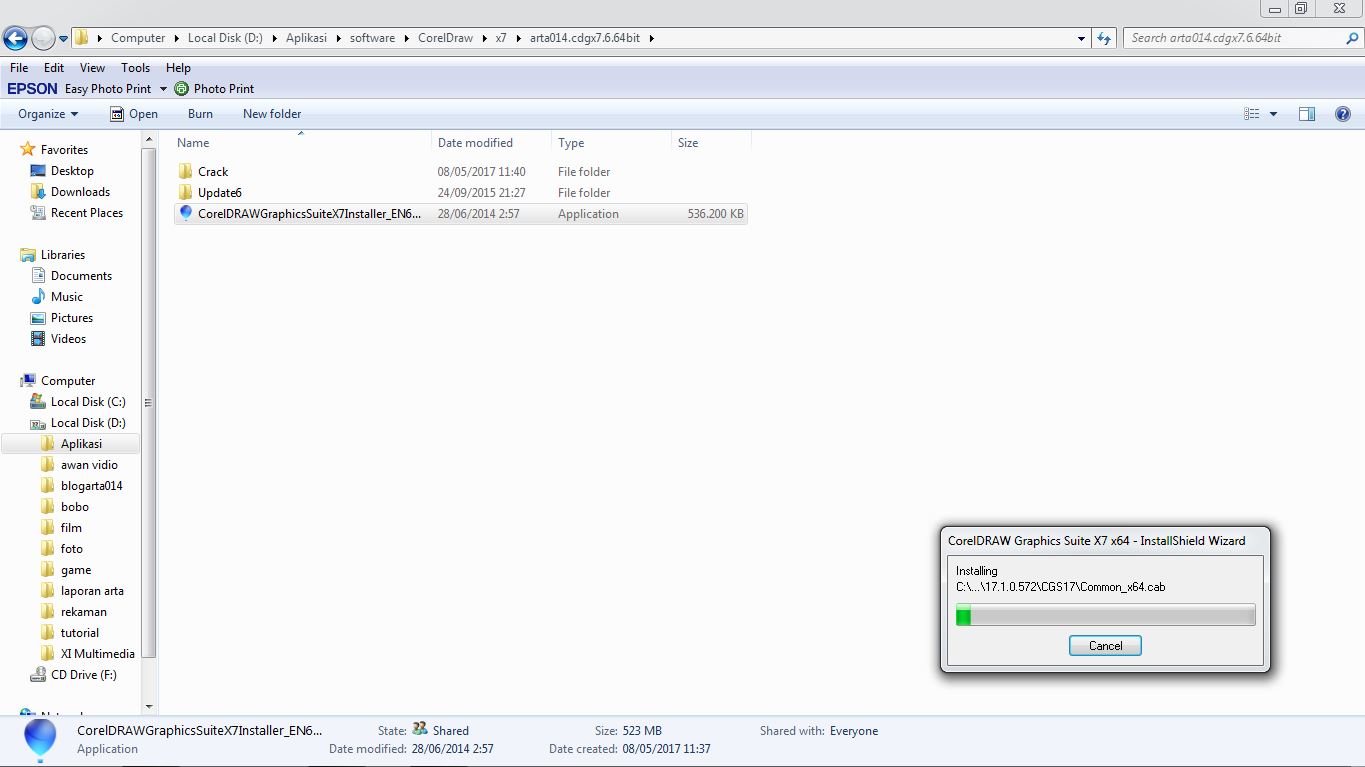Open the Edit menu
Viewport: 1365px width, 767px height.
[54, 68]
